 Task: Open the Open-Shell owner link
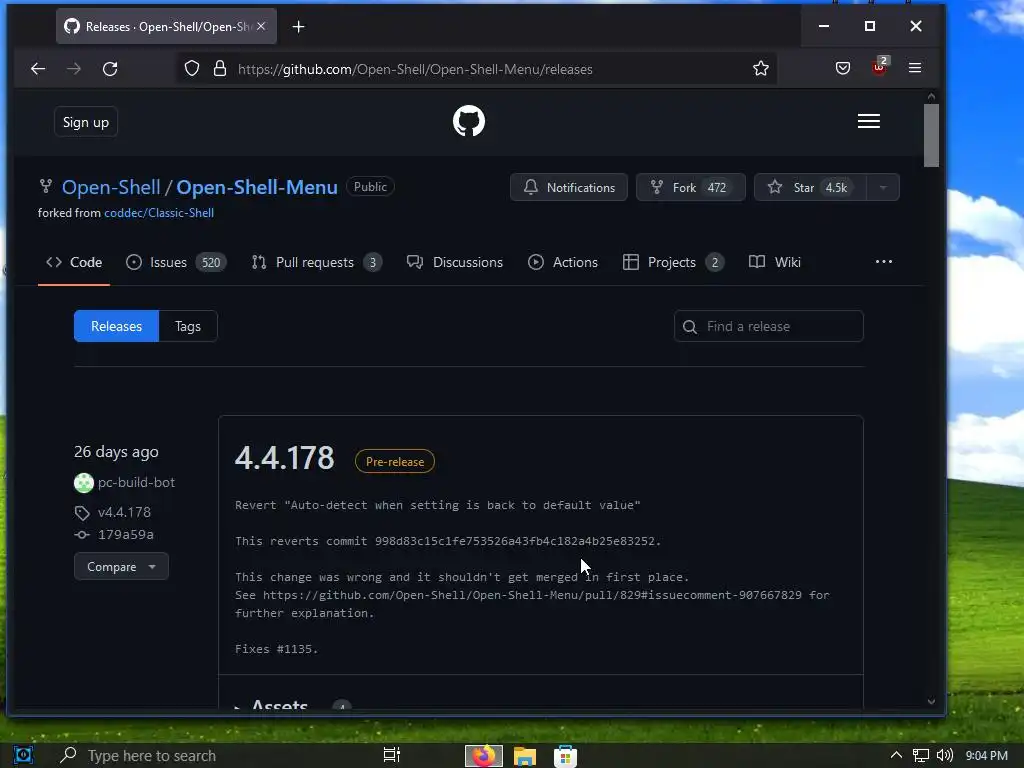pos(111,187)
